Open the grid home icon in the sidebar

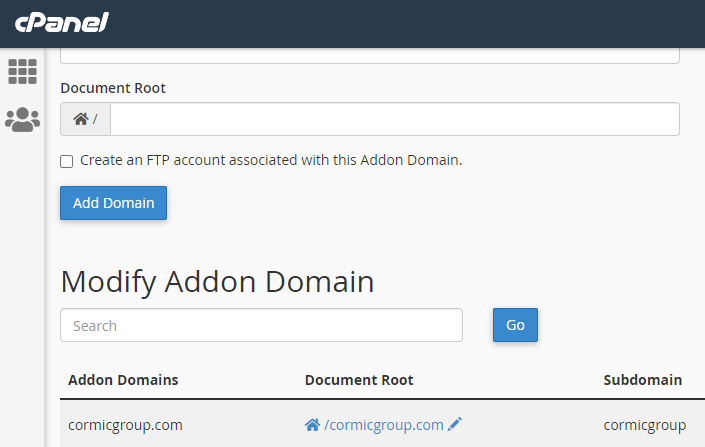(22, 72)
